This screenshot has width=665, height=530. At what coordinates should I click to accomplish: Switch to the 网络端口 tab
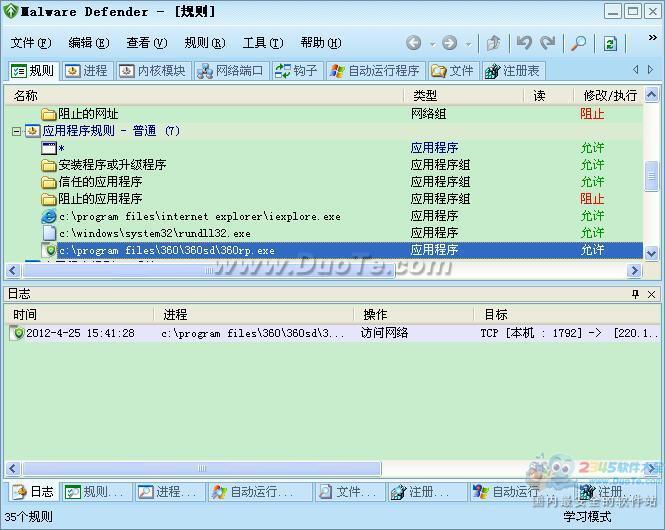[x=231, y=71]
